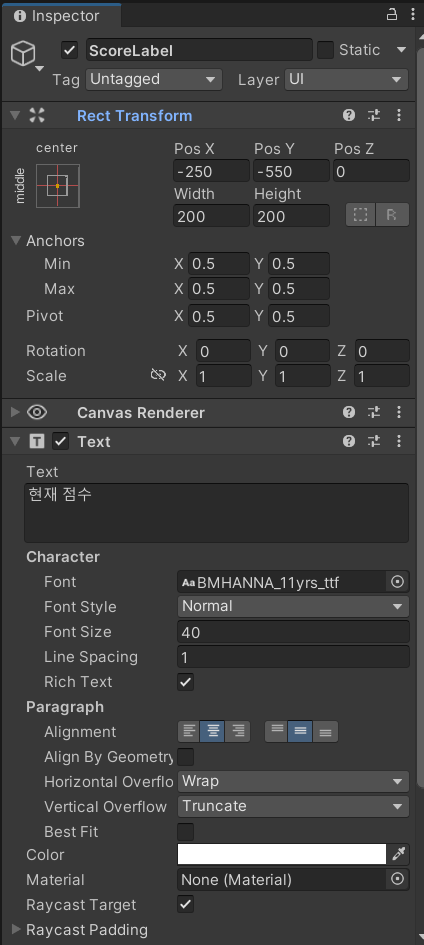Open Rect Transform help reference icon
The width and height of the screenshot is (424, 945).
point(349,115)
